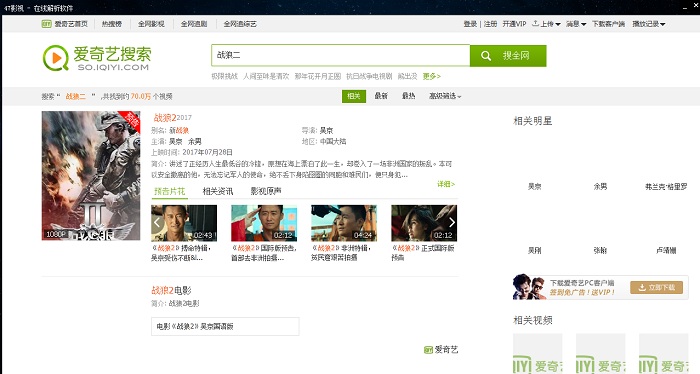Play the 02:43 搏命特辑 clip thumbnail
Viewport: 700px width, 374px height.
tap(184, 223)
